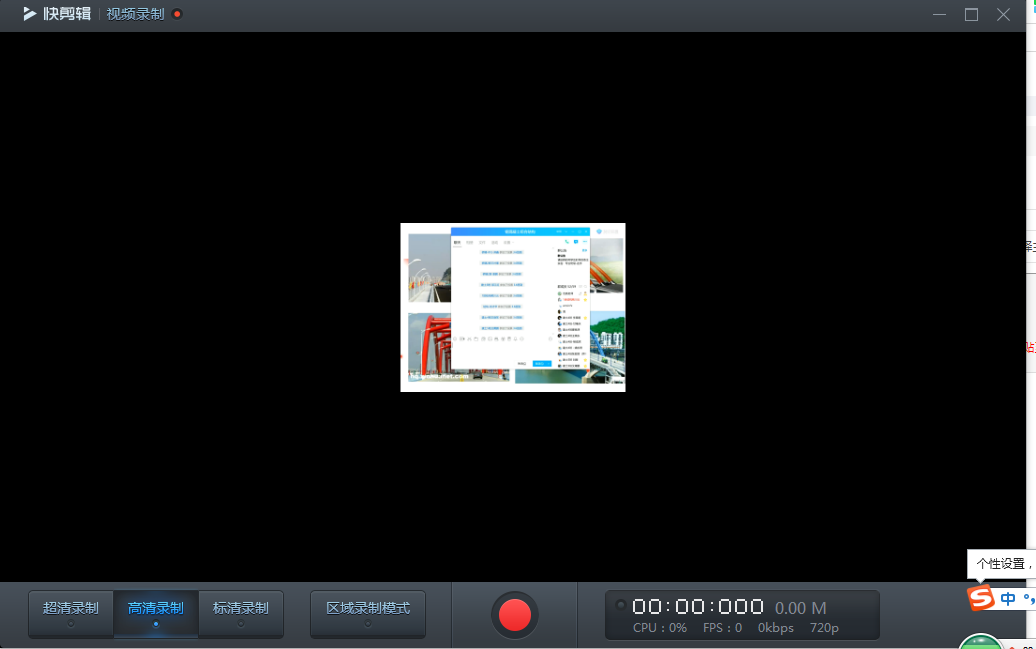Image resolution: width=1036 pixels, height=649 pixels.
Task: Click the 视频录制 title label
Action: 135,14
